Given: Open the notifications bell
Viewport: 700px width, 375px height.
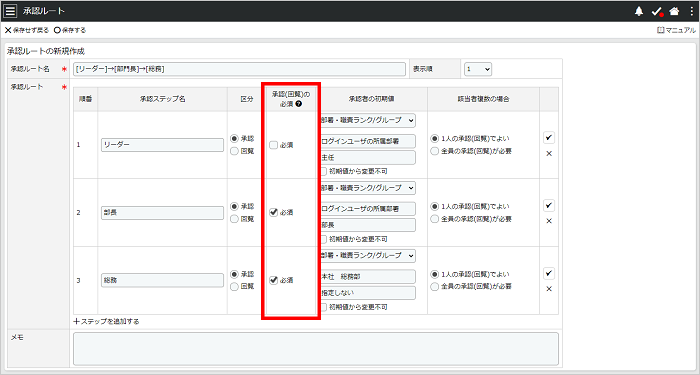Looking at the screenshot, I should [x=639, y=12].
